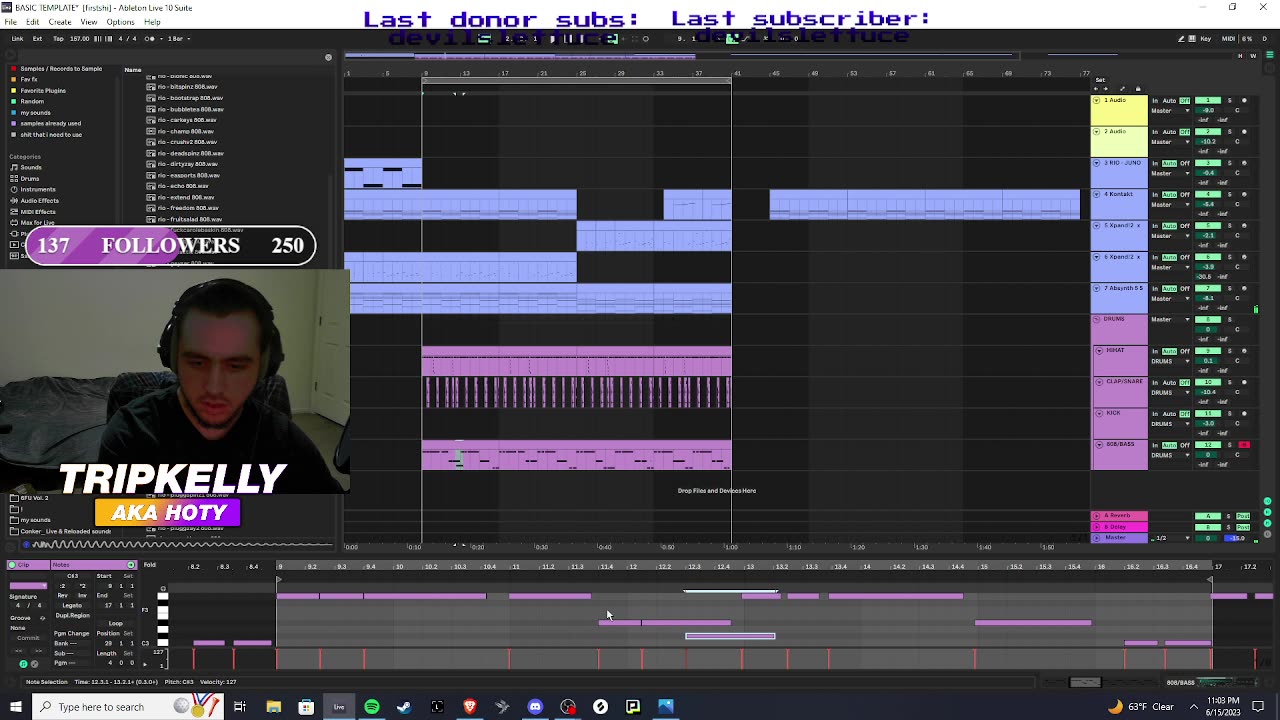Click the Link button
The height and width of the screenshot is (720, 1280).
click(x=17, y=39)
